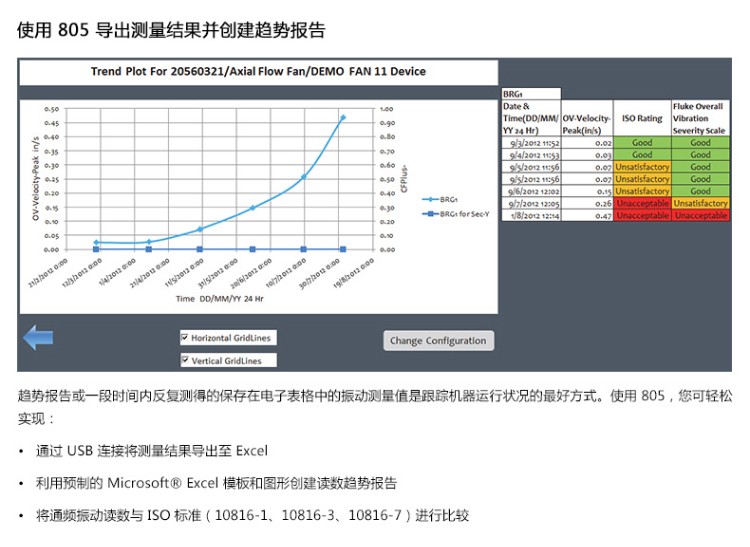Screen dimensions: 750x547
Task: Click the 0.26 velocity value cell
Action: pyautogui.click(x=587, y=203)
